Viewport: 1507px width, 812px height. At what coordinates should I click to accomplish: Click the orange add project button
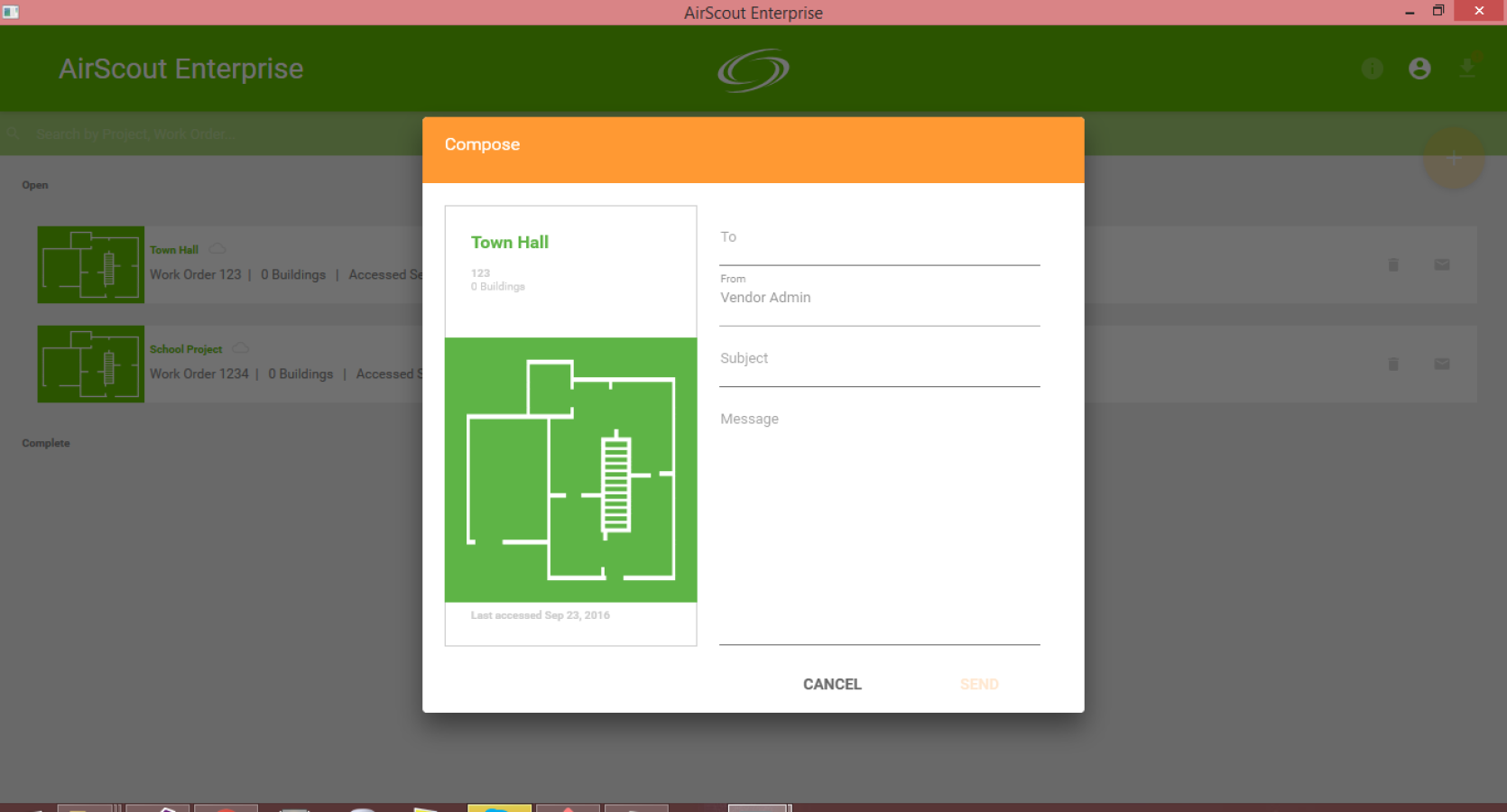pos(1453,158)
